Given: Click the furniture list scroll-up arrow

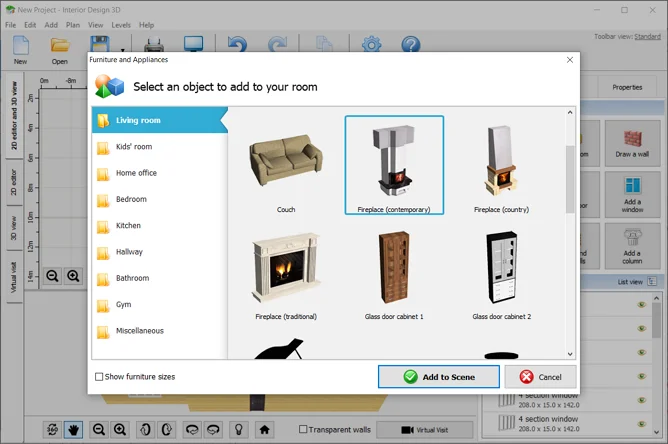Looking at the screenshot, I should click(570, 112).
